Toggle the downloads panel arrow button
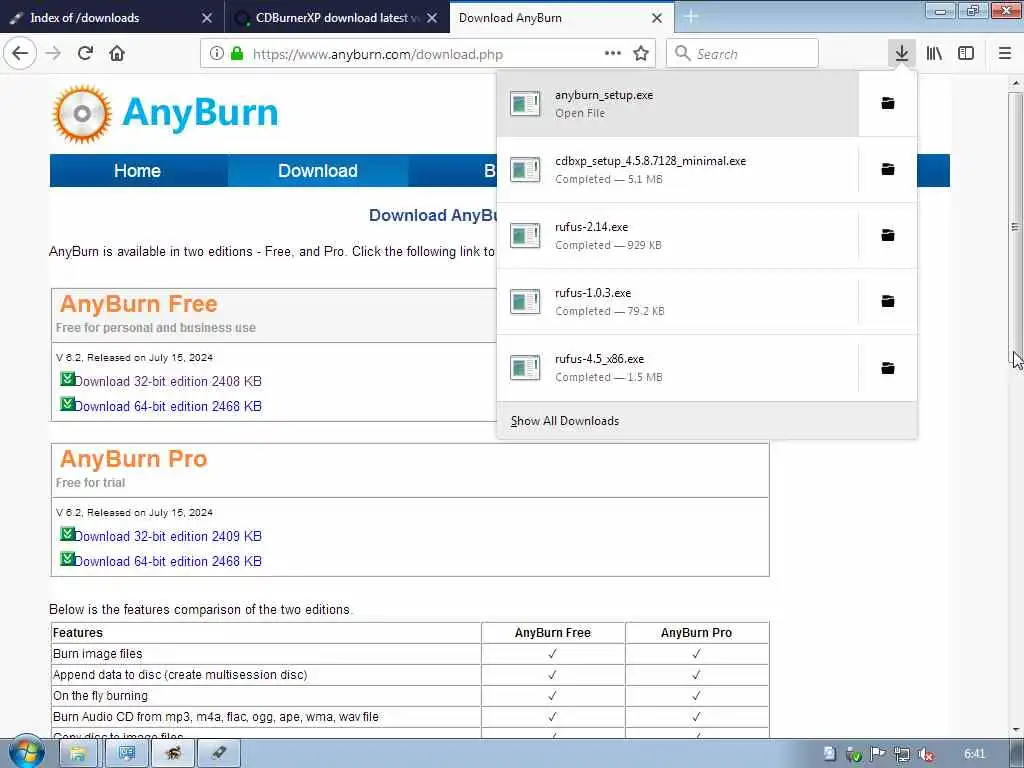The width and height of the screenshot is (1024, 768). tap(902, 54)
